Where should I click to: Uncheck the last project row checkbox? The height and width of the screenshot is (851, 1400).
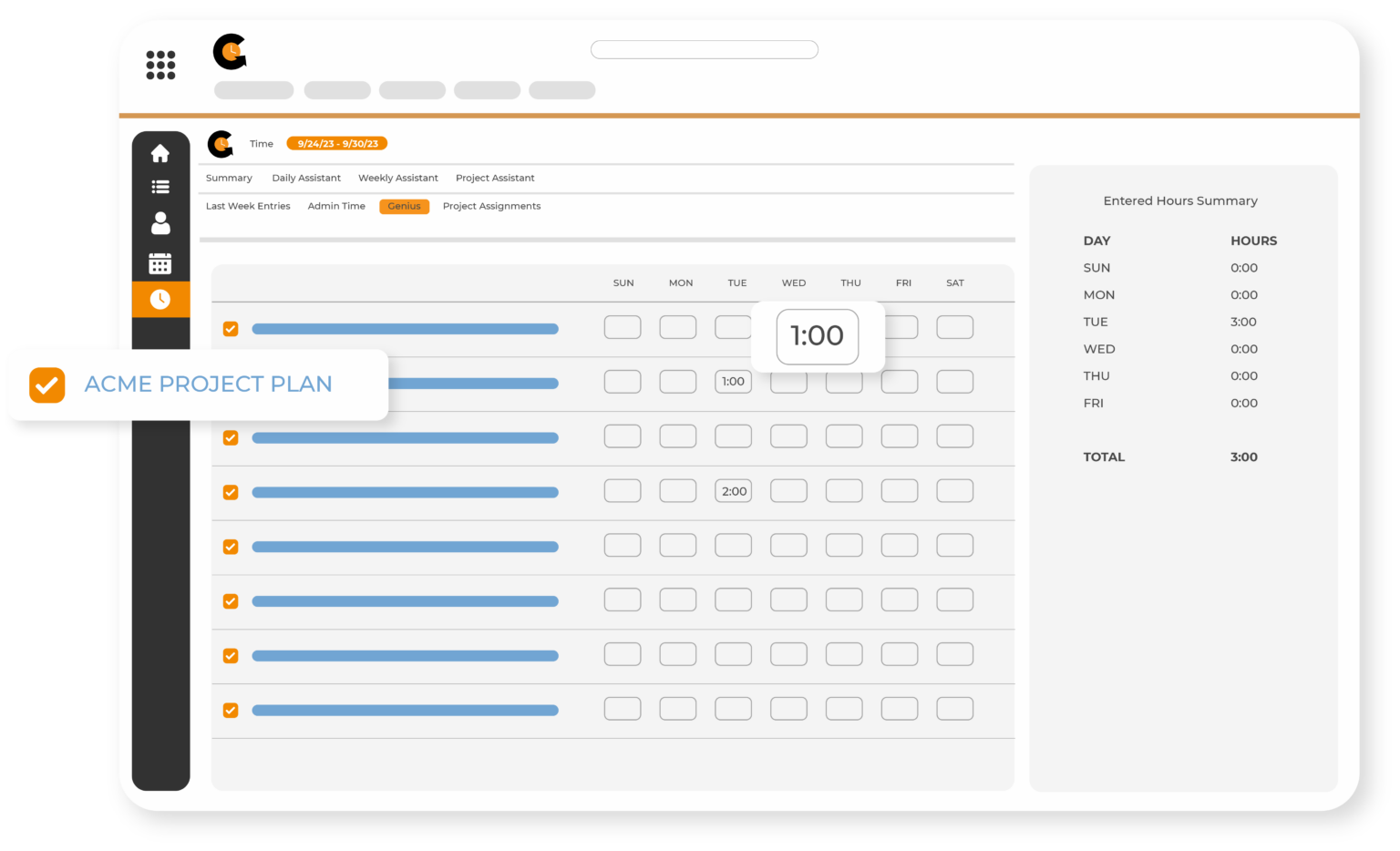(231, 710)
